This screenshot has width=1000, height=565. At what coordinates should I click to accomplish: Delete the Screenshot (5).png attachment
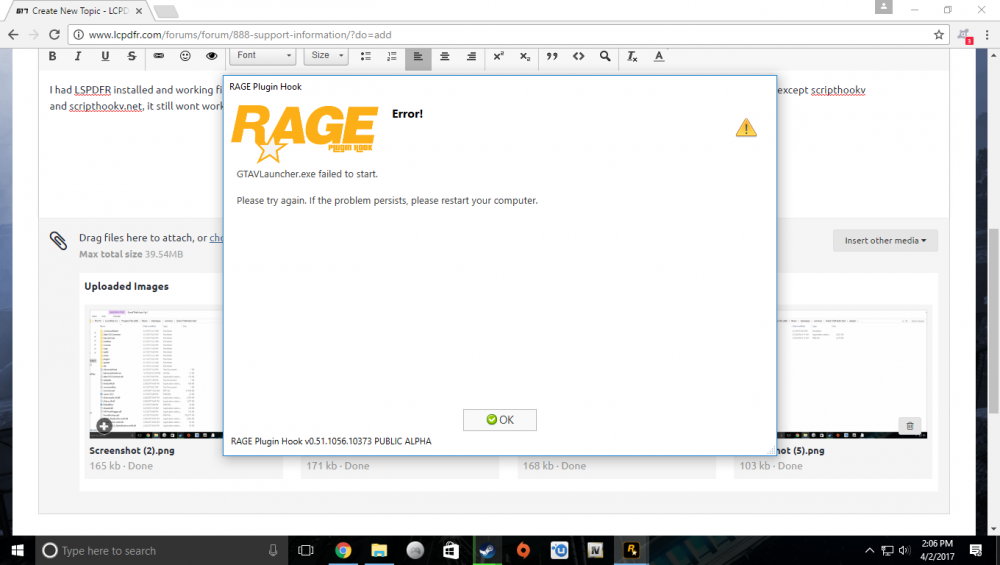click(910, 425)
